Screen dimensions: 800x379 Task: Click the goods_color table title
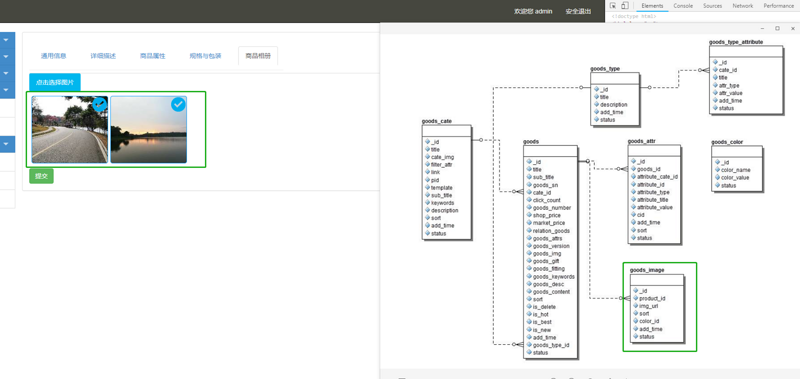tap(727, 142)
